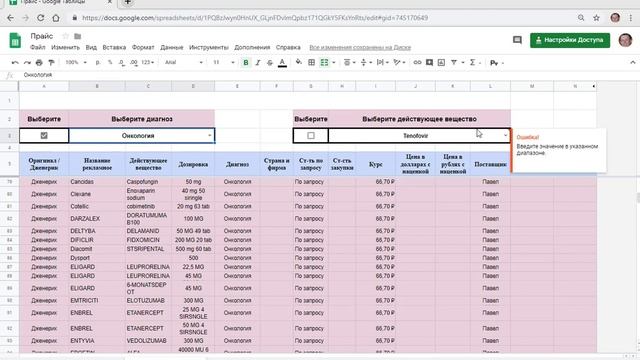Click the merge cells icon
640x360 pixels.
click(324, 62)
